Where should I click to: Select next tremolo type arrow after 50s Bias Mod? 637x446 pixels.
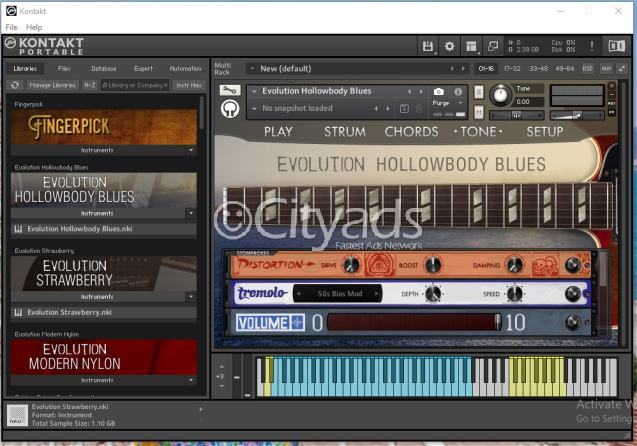376,294
